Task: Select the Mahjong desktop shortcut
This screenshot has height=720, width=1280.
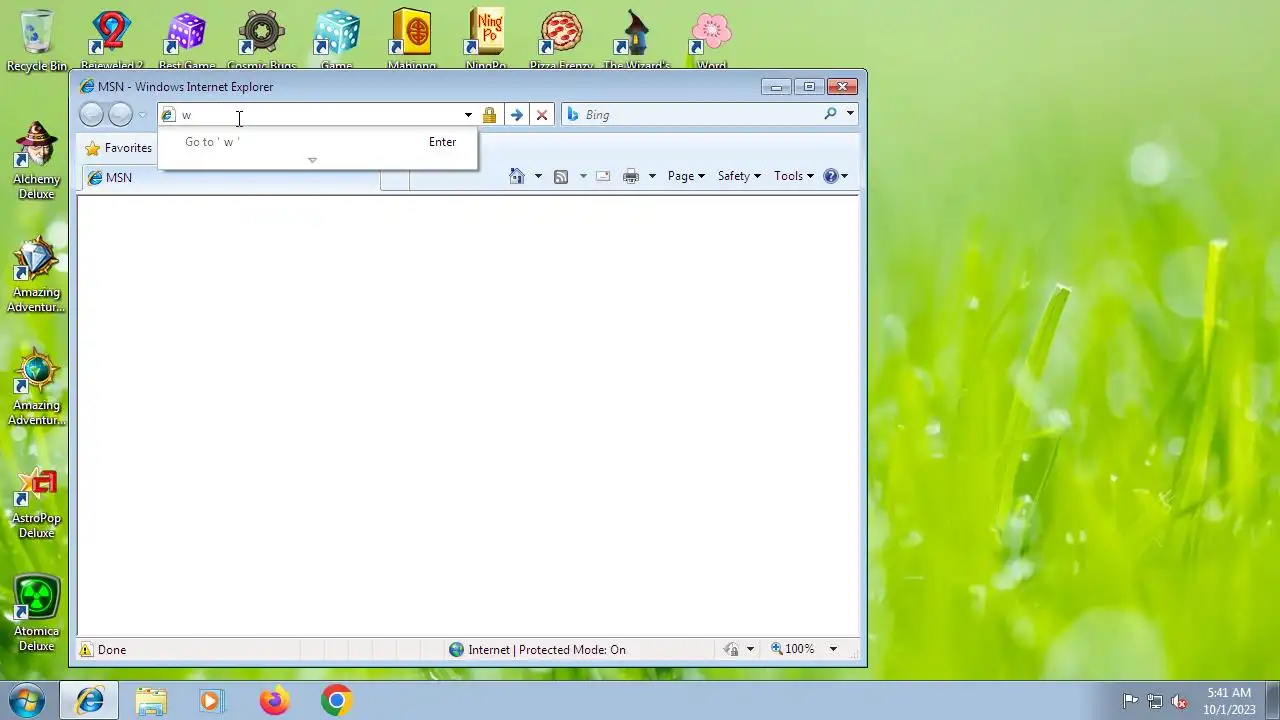Action: coord(412,42)
